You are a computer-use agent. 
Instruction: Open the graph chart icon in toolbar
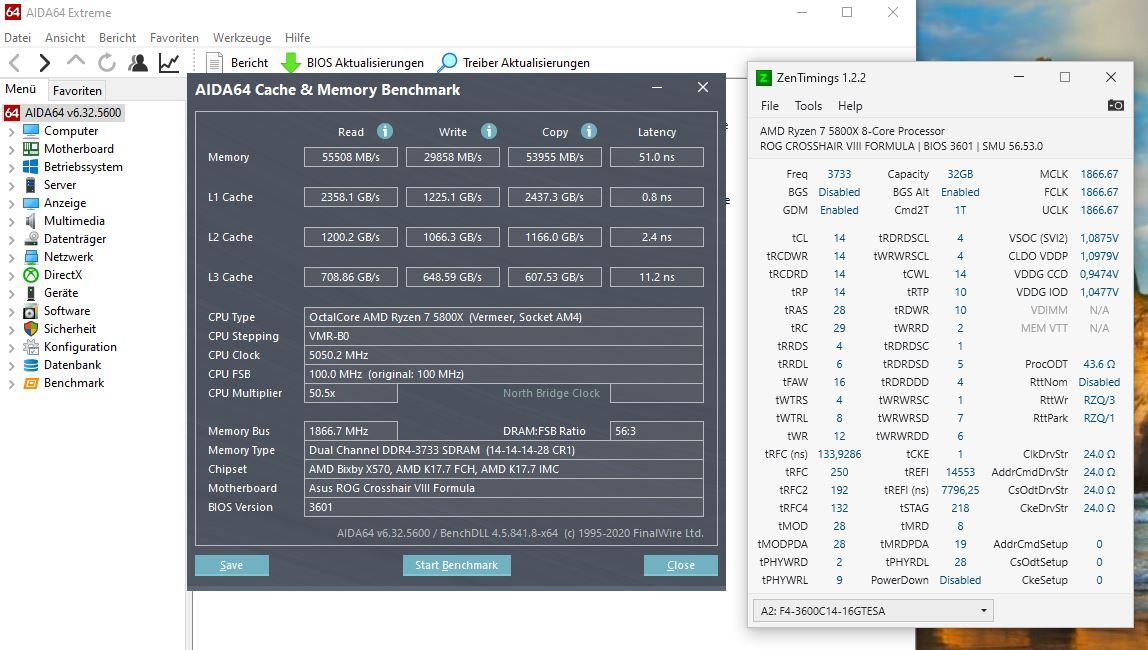[x=169, y=63]
